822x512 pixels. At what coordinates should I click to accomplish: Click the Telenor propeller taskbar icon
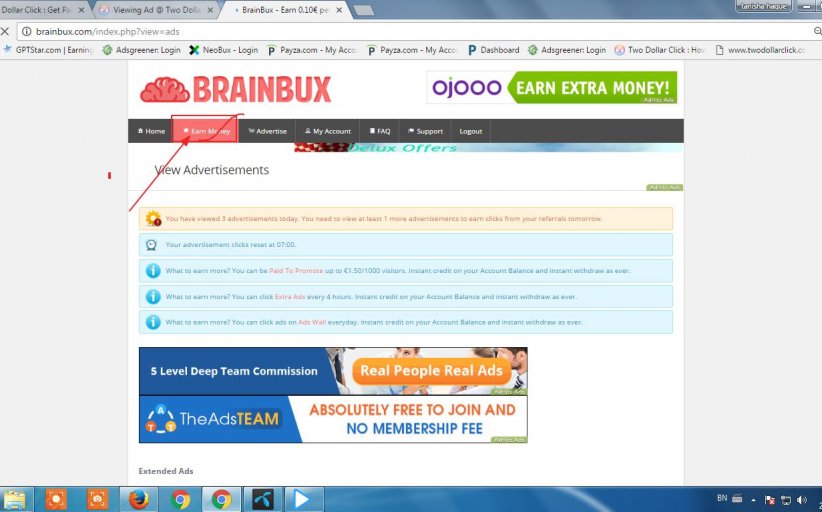point(261,499)
